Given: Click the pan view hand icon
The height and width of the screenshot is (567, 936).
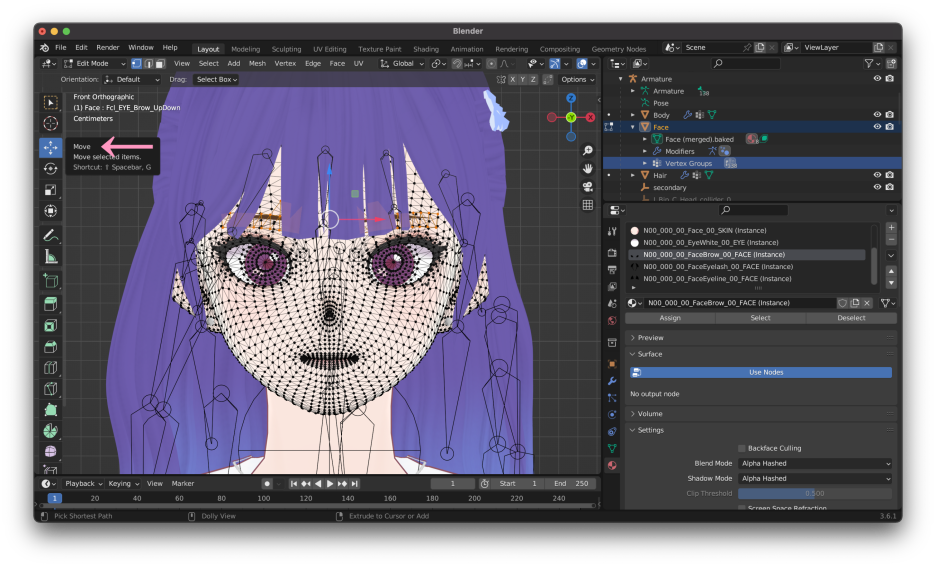Looking at the screenshot, I should [x=588, y=168].
